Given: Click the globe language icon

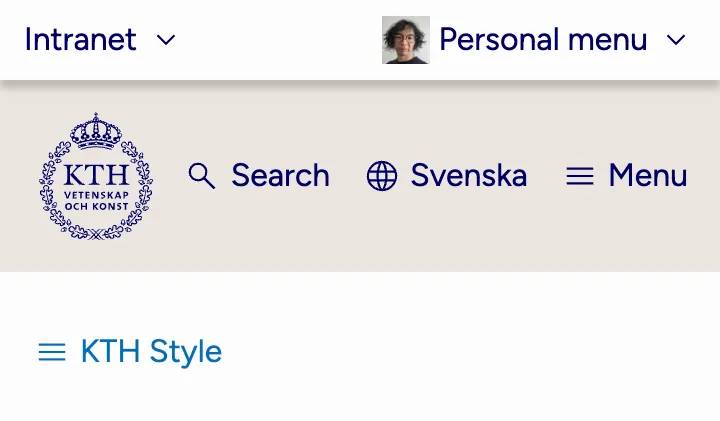Looking at the screenshot, I should click(x=382, y=176).
